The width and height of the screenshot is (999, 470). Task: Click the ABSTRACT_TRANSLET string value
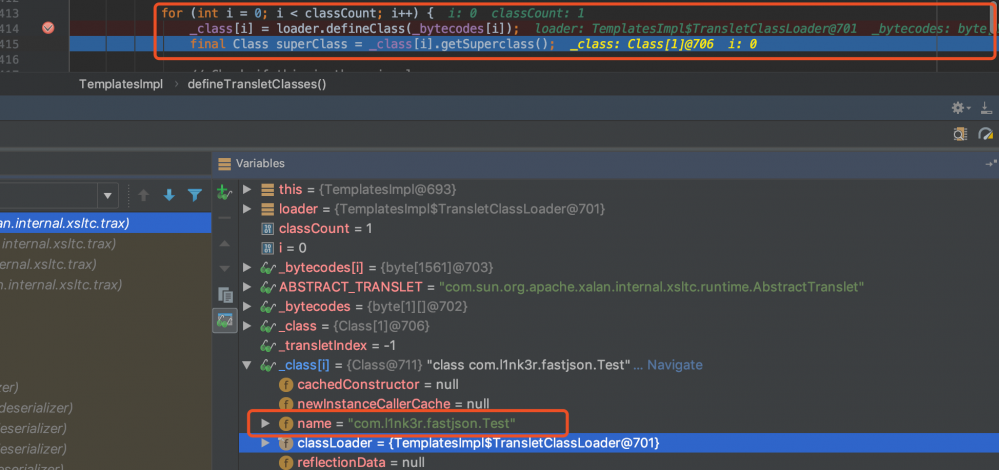pyautogui.click(x=651, y=287)
